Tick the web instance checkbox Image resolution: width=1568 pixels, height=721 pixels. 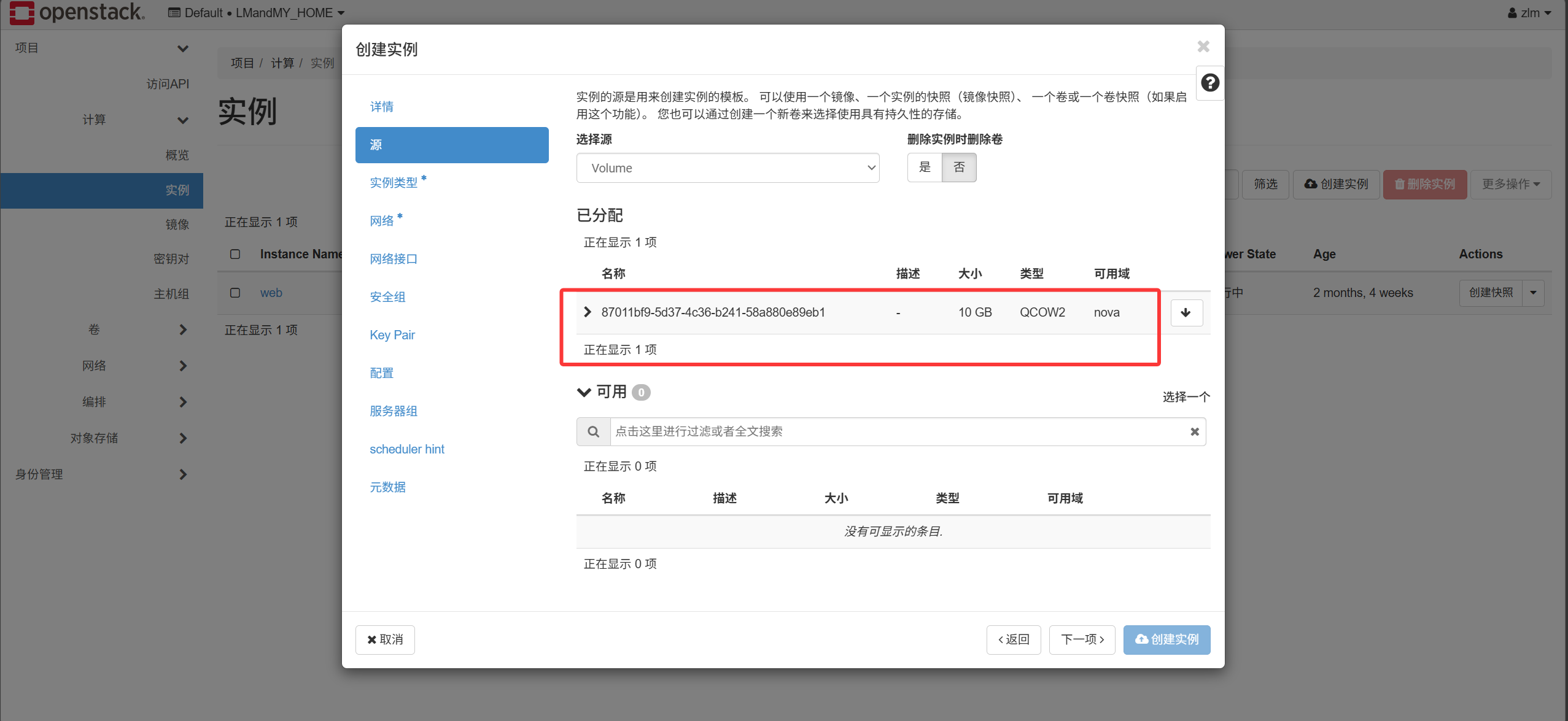235,293
